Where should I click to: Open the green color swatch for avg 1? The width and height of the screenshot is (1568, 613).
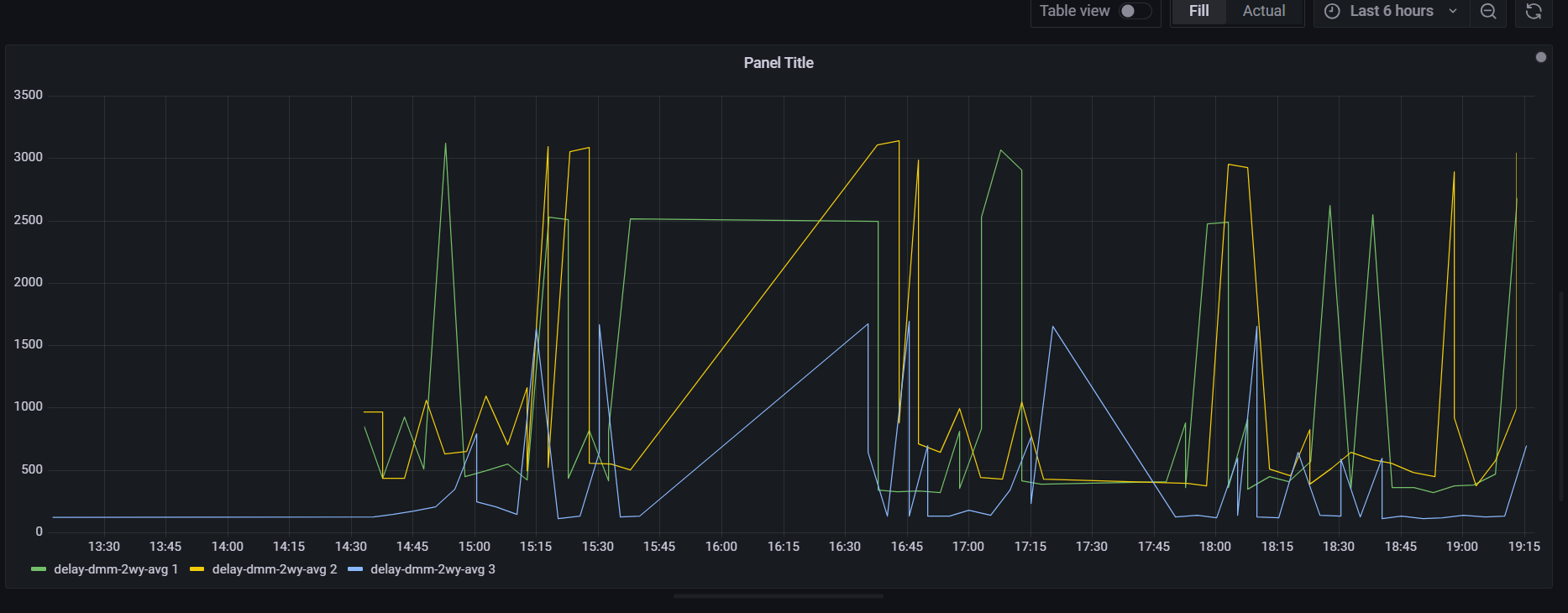tap(39, 569)
